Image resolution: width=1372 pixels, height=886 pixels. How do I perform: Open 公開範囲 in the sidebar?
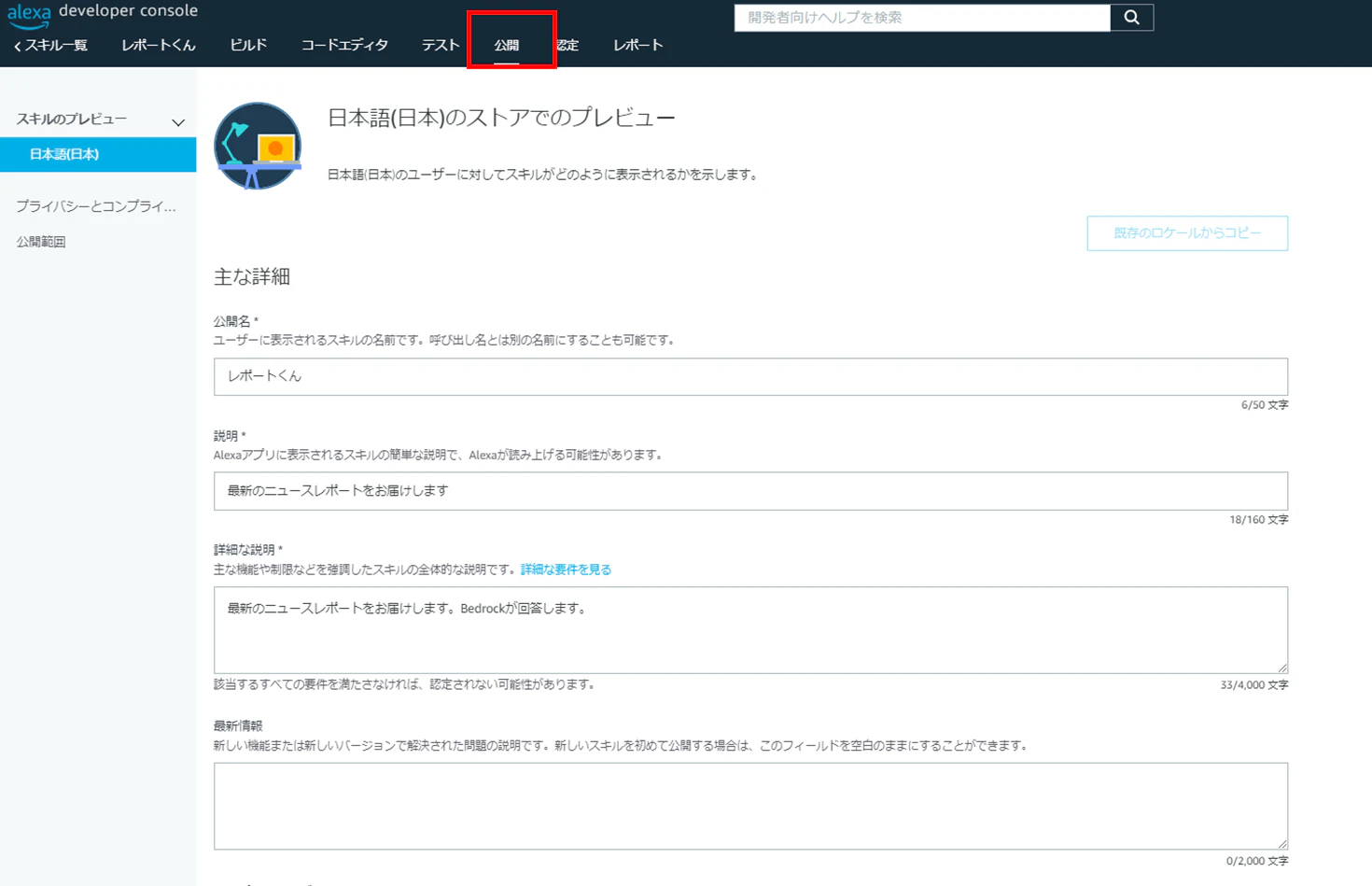tap(41, 242)
